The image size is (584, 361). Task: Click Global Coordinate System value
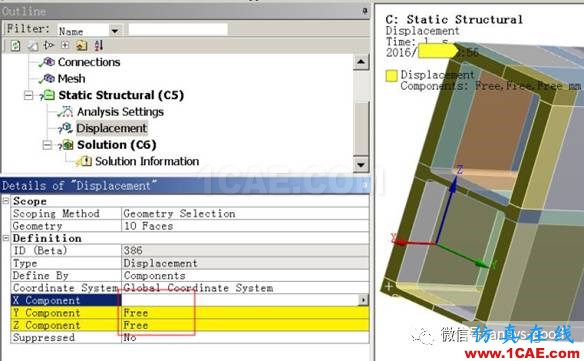tap(198, 288)
